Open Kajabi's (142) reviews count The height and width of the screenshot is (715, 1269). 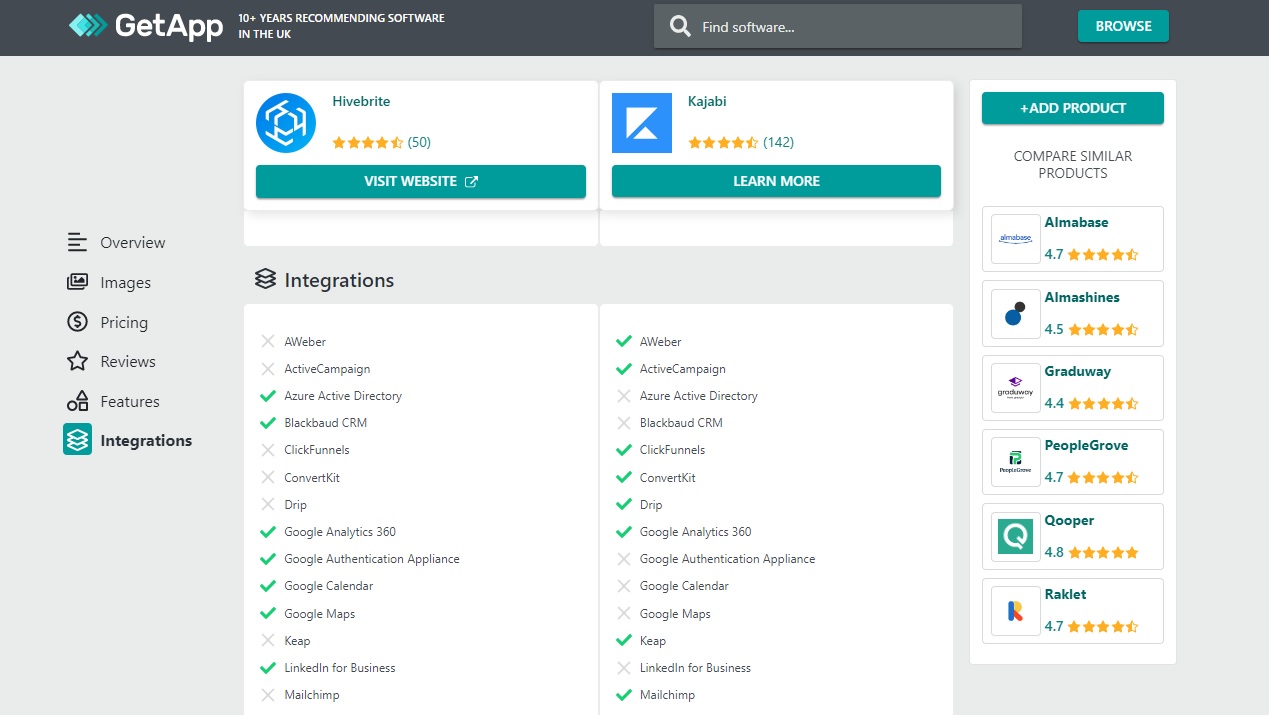(778, 142)
